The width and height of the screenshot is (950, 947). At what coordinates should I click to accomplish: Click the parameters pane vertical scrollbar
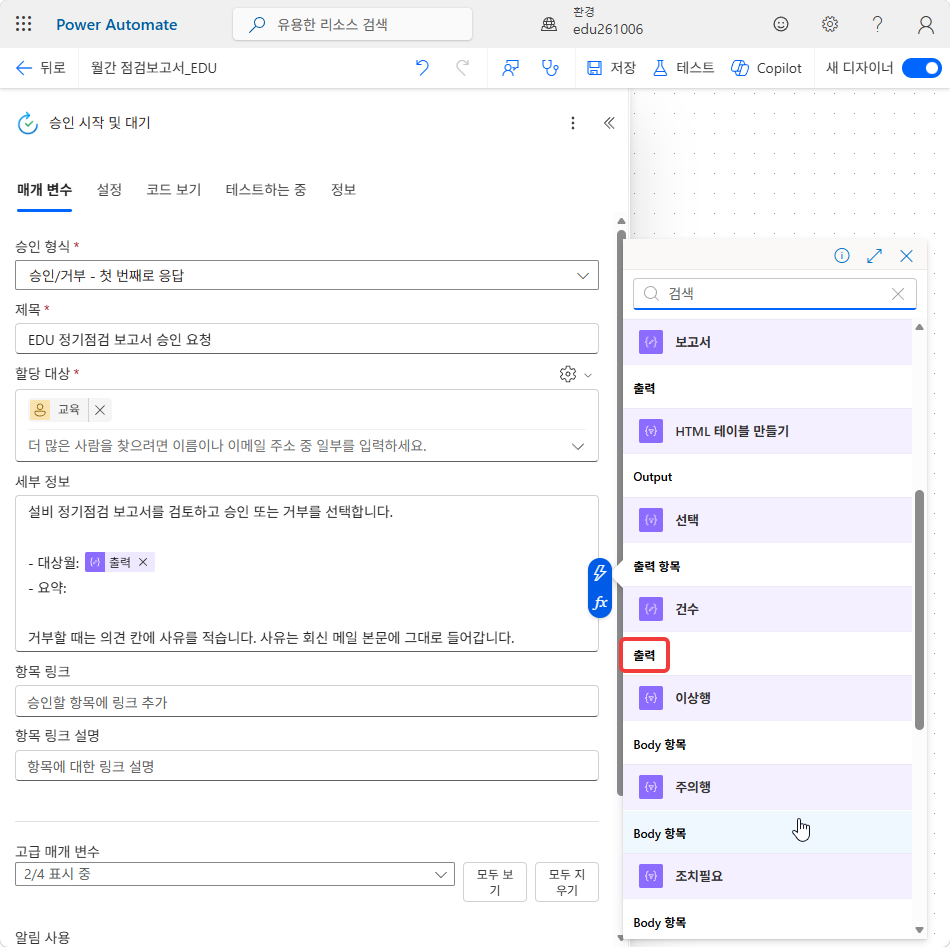coord(621,512)
